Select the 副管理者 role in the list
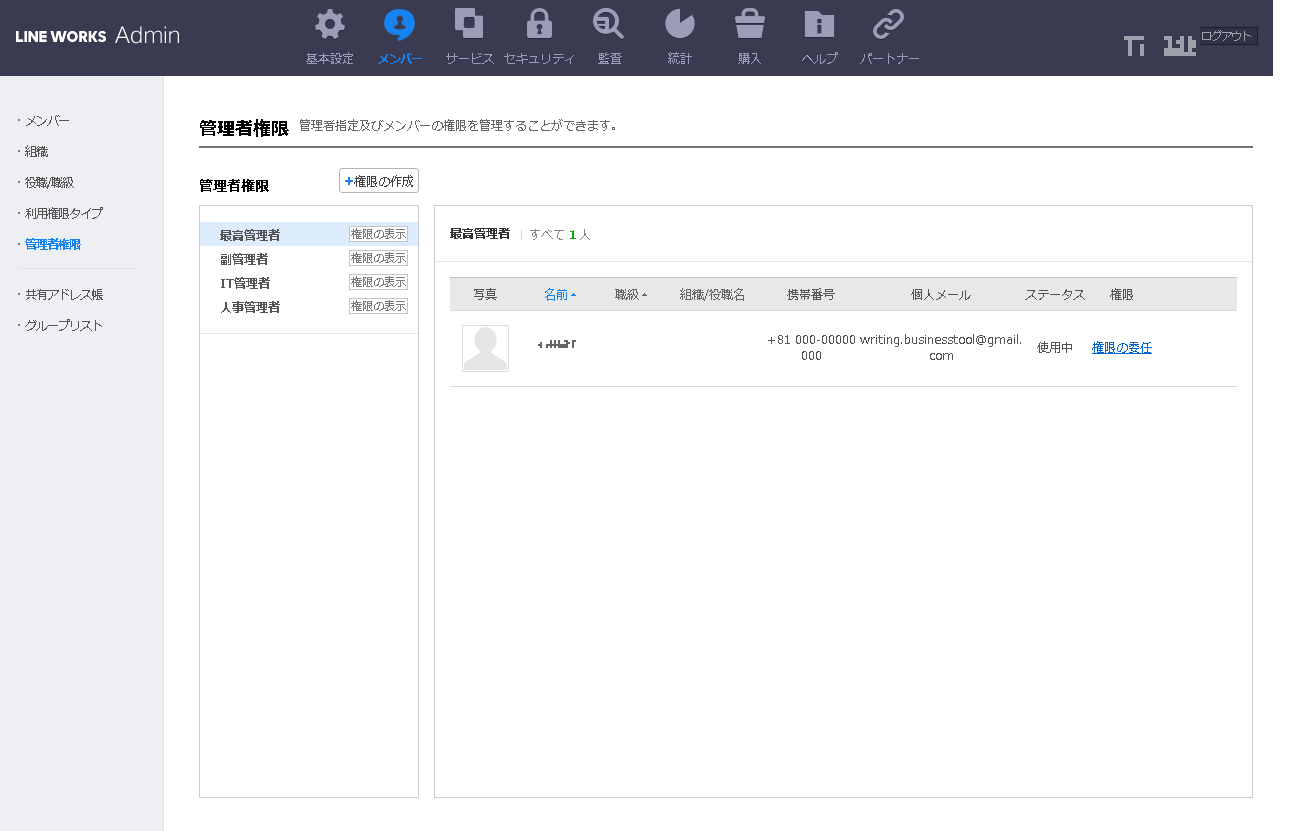This screenshot has height=831, width=1289. point(244,259)
